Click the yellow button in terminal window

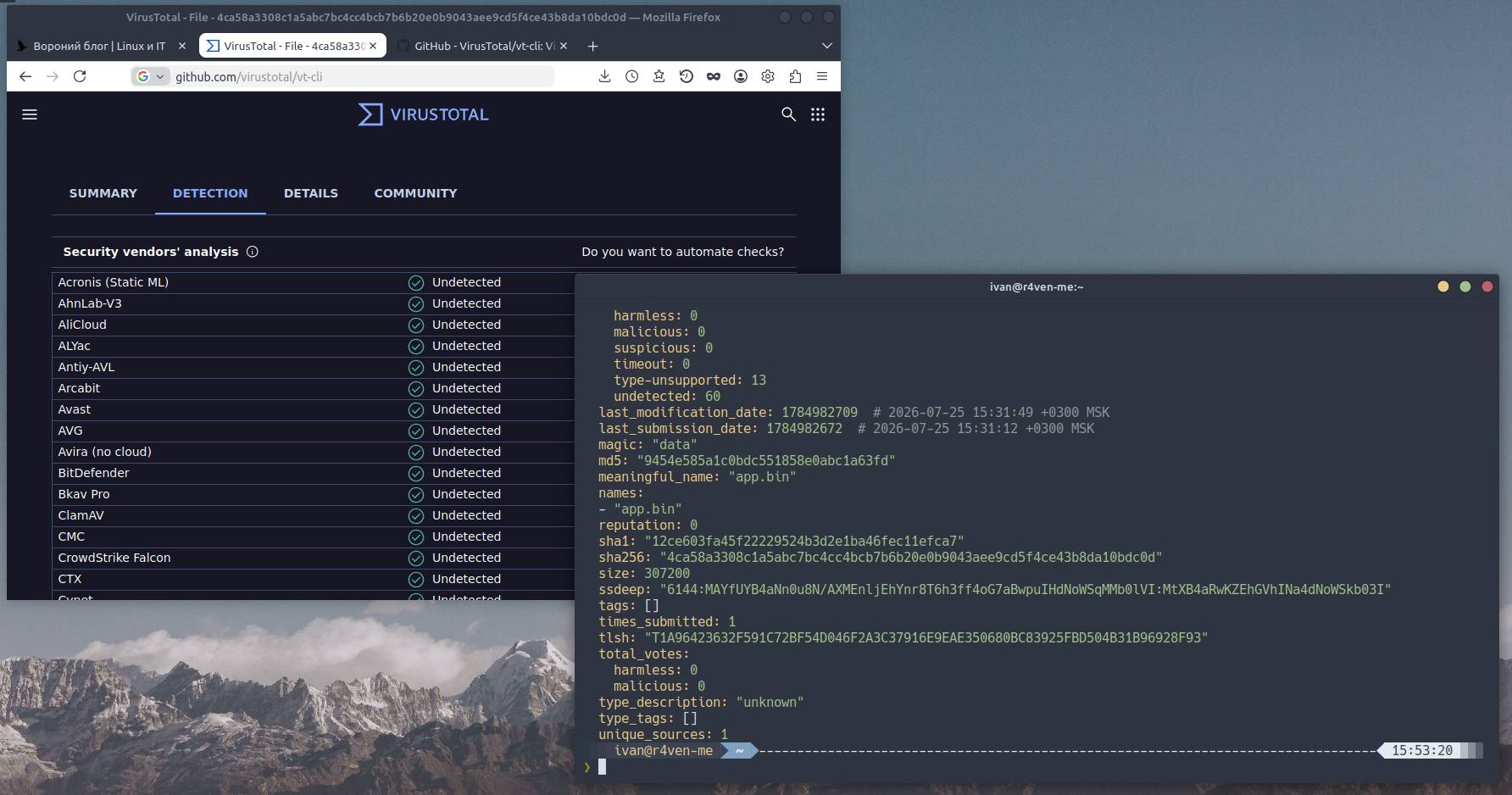[1443, 286]
